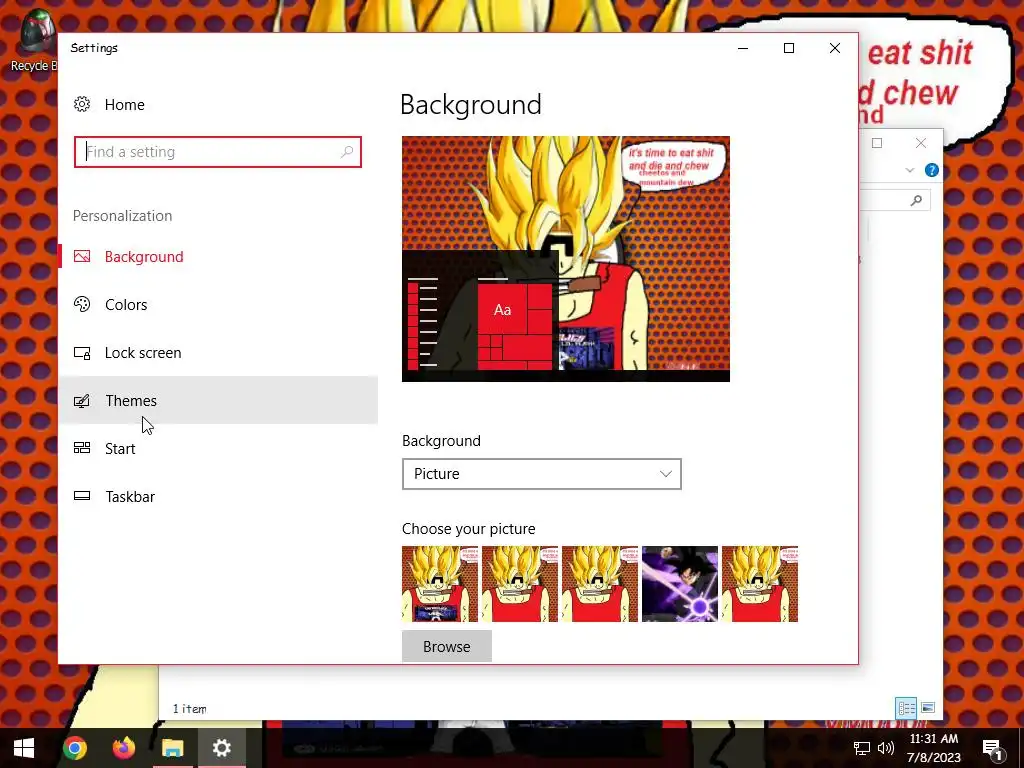
Task: Switch File Explorer to details view
Action: 906,708
